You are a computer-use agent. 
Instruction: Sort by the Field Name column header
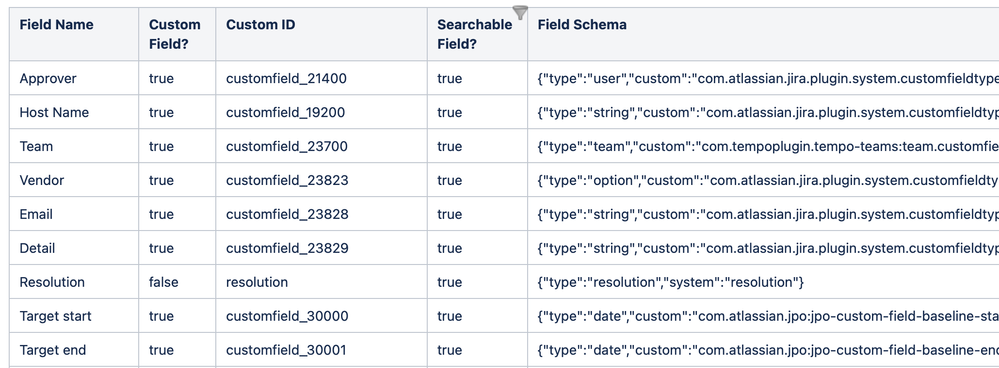(x=56, y=25)
